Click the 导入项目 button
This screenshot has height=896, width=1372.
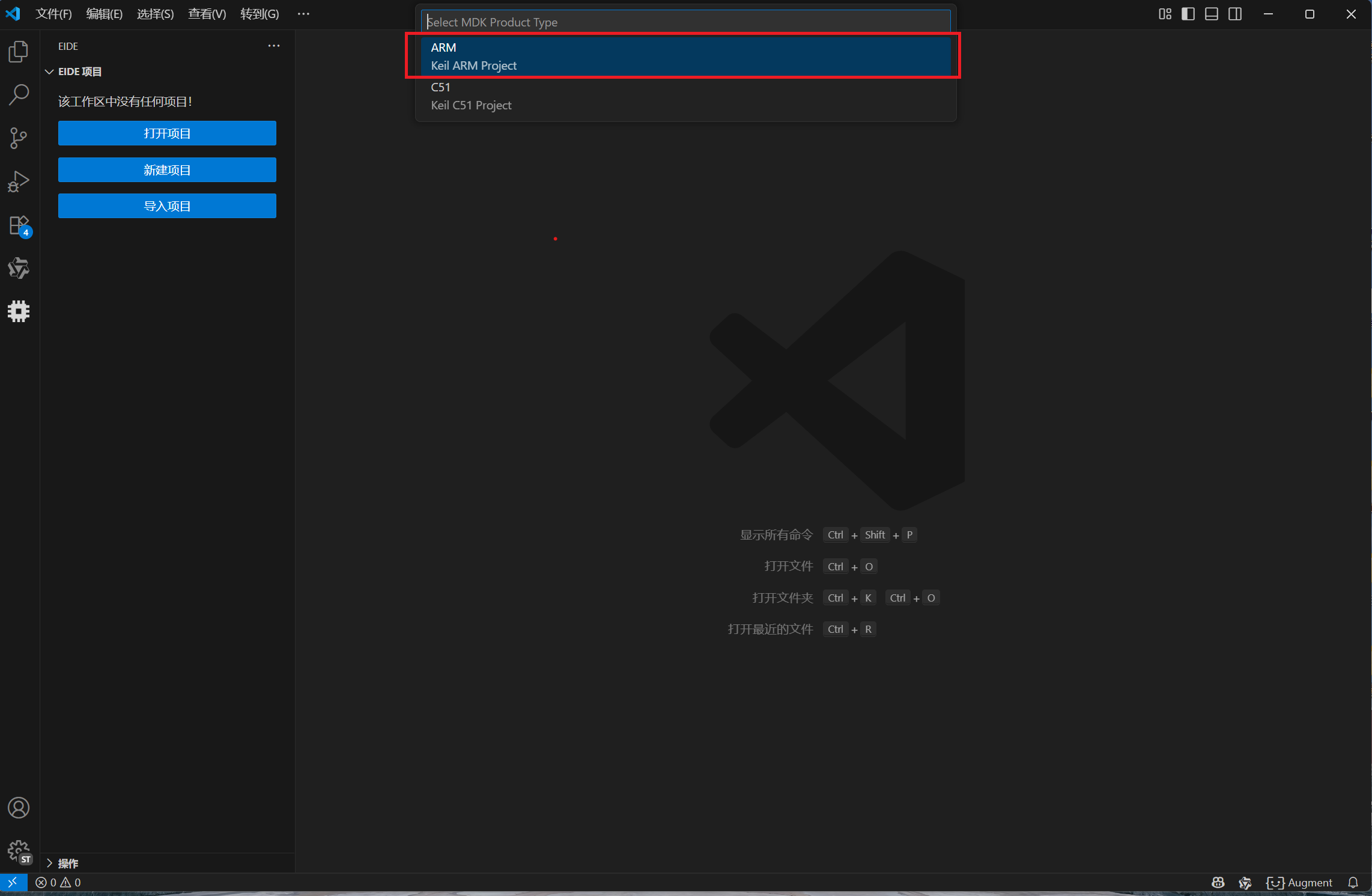(167, 206)
